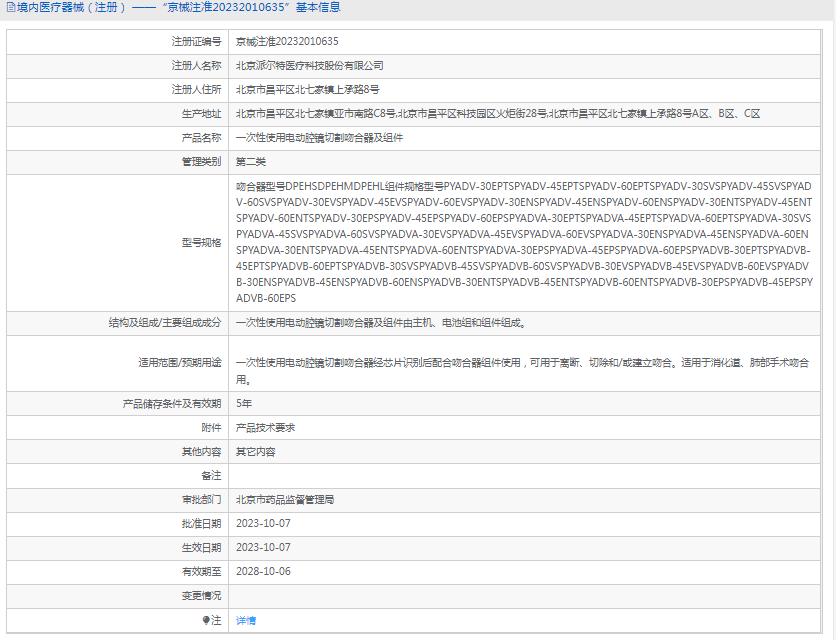Click the 生效日期 label
The width and height of the screenshot is (836, 640).
[x=201, y=548]
